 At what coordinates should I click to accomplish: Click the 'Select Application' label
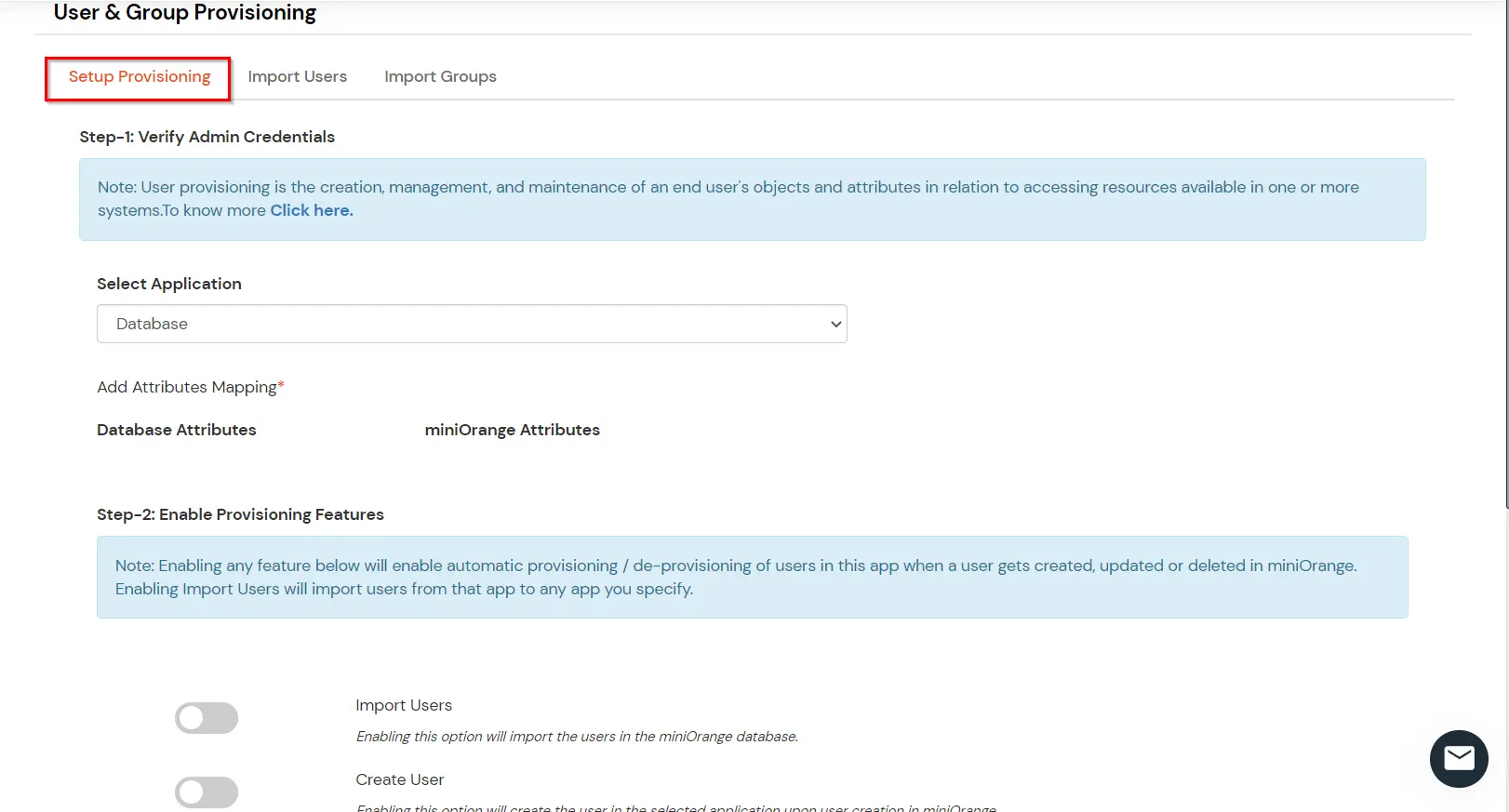tap(169, 284)
